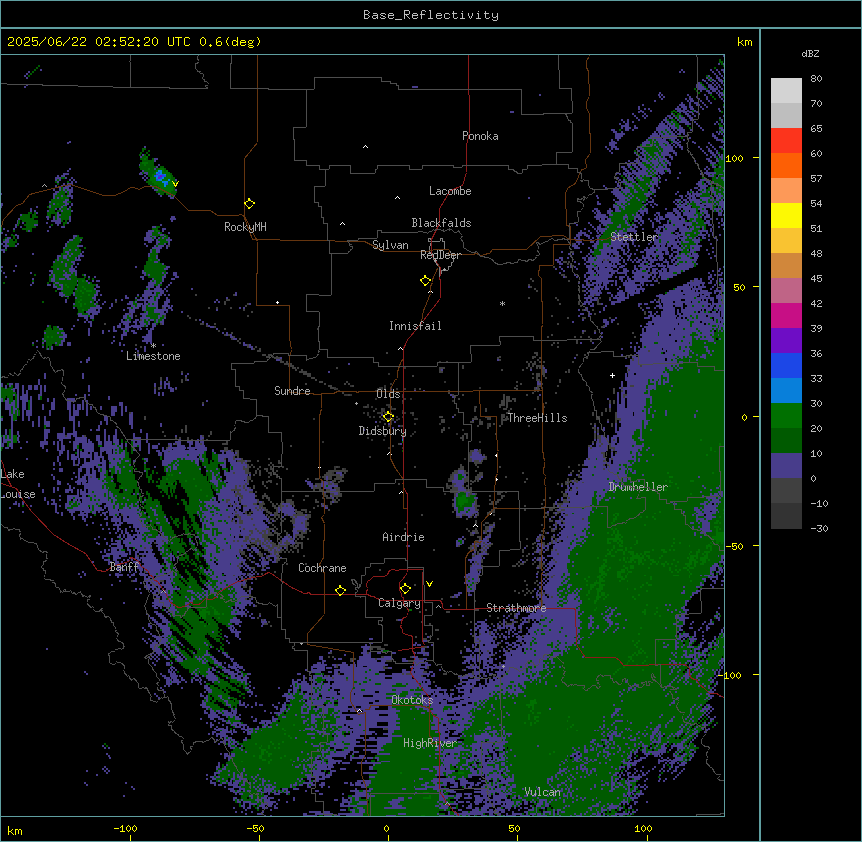Click the Lacombe city label
The height and width of the screenshot is (842, 862).
tap(450, 191)
